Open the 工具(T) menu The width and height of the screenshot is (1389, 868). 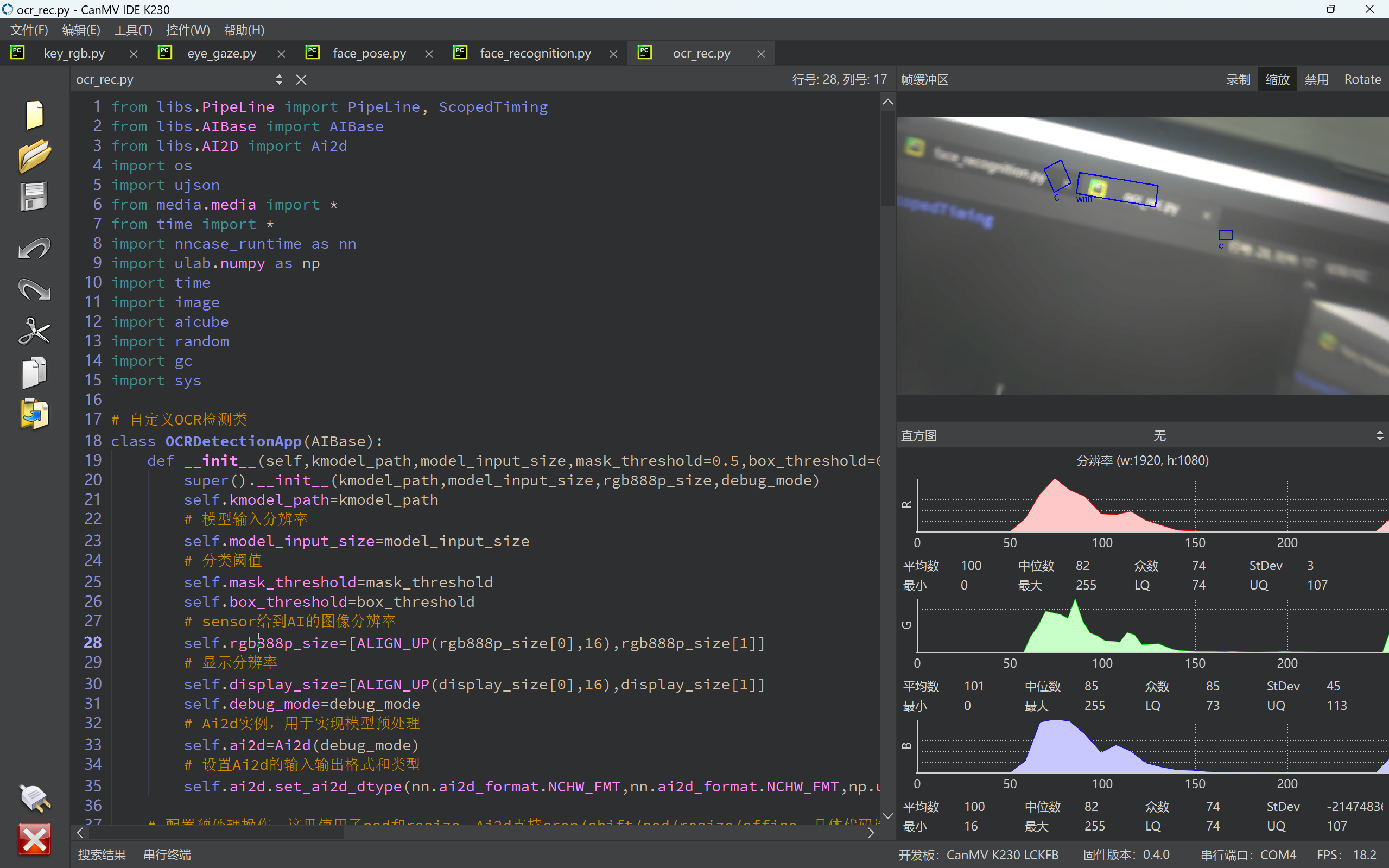click(x=132, y=30)
